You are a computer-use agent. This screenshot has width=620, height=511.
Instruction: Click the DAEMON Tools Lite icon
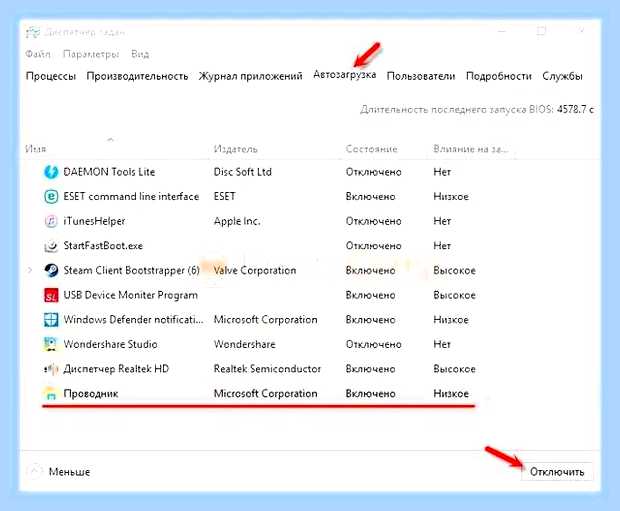pos(51,172)
